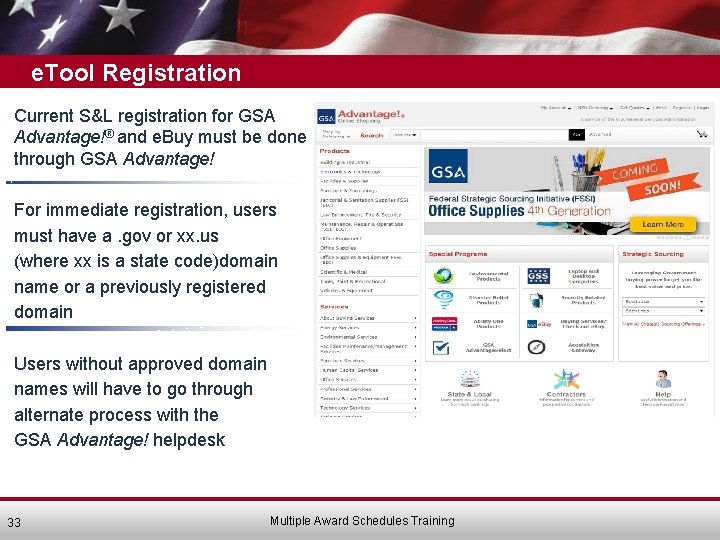Click the State & Local text link
The width and height of the screenshot is (720, 540).
[469, 394]
